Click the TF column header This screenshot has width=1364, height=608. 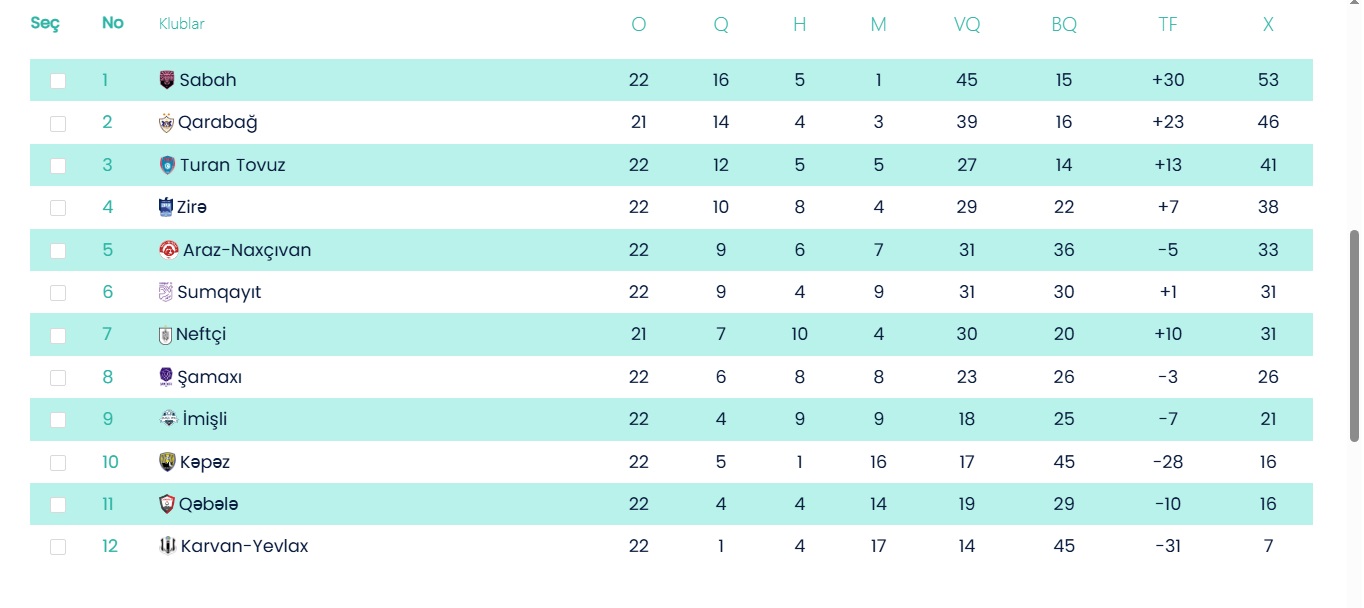[1168, 25]
